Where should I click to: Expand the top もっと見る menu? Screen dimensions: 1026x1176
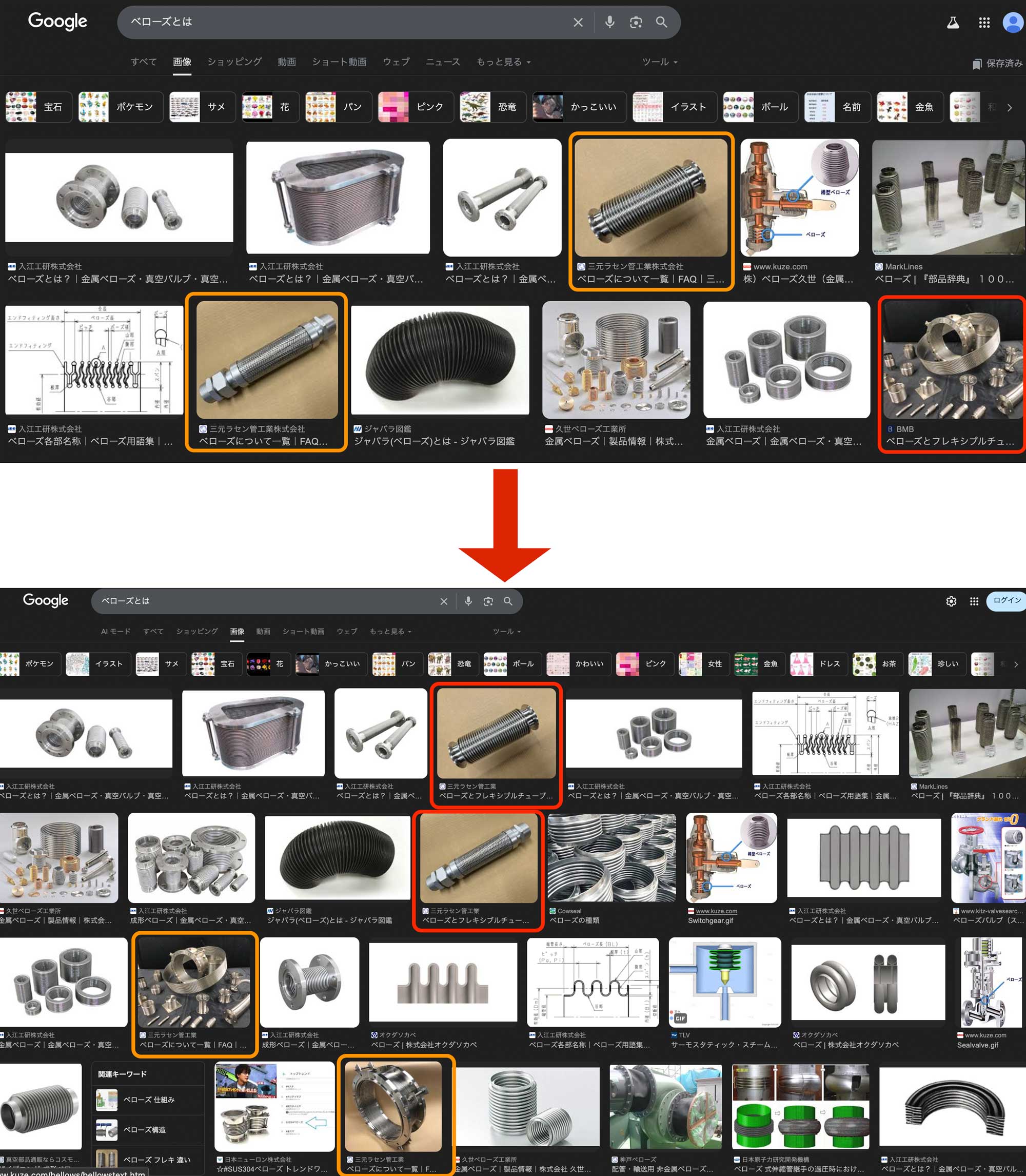[503, 62]
